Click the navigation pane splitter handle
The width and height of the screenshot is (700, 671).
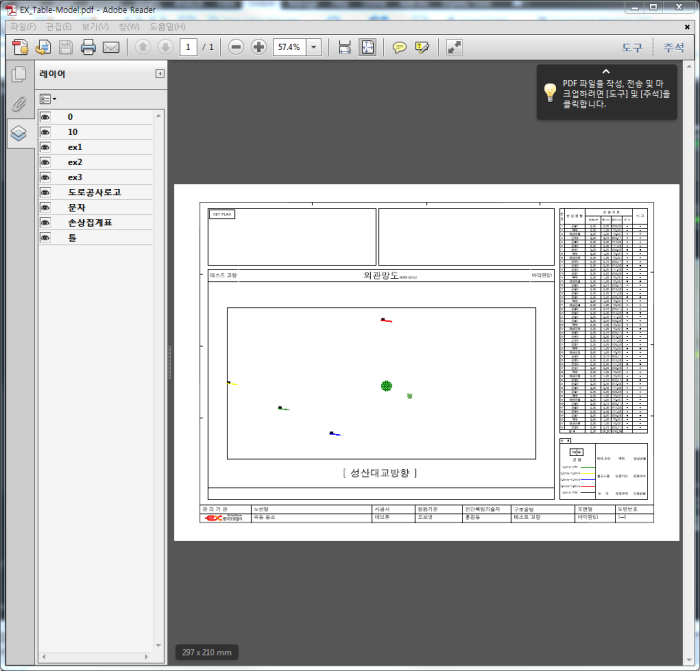pyautogui.click(x=170, y=363)
